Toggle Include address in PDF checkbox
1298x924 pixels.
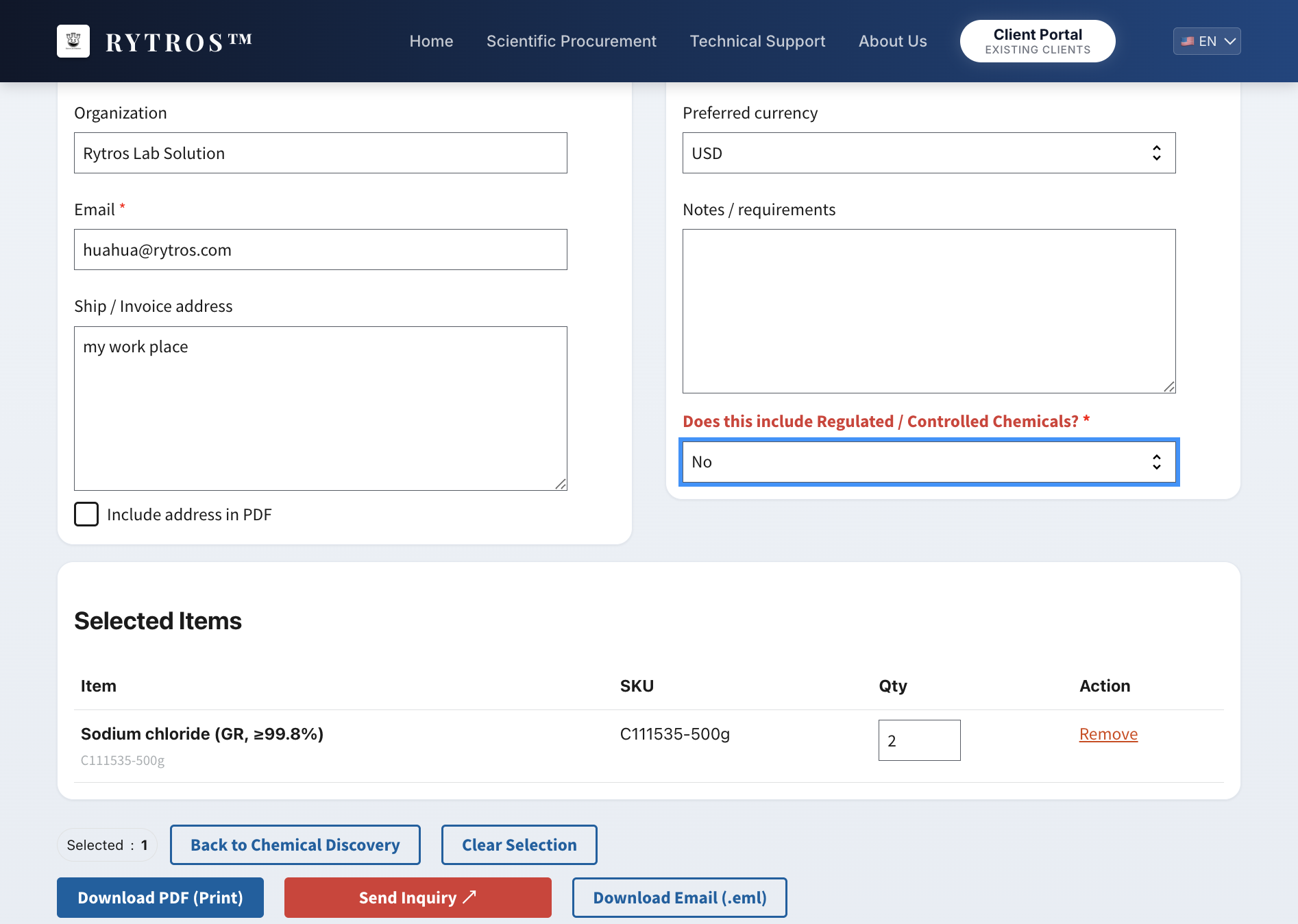(x=86, y=514)
